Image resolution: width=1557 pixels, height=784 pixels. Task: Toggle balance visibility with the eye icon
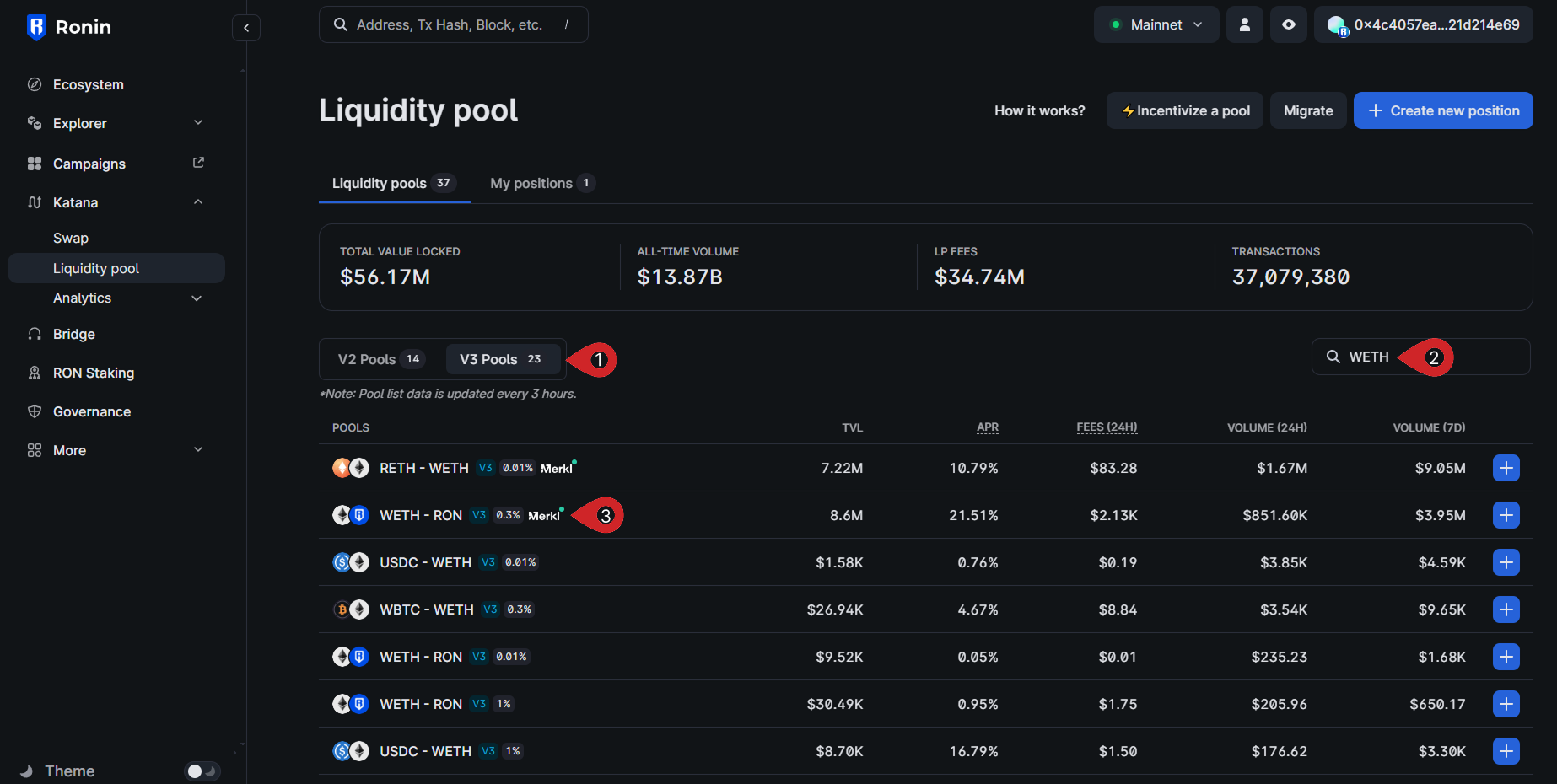click(x=1288, y=24)
